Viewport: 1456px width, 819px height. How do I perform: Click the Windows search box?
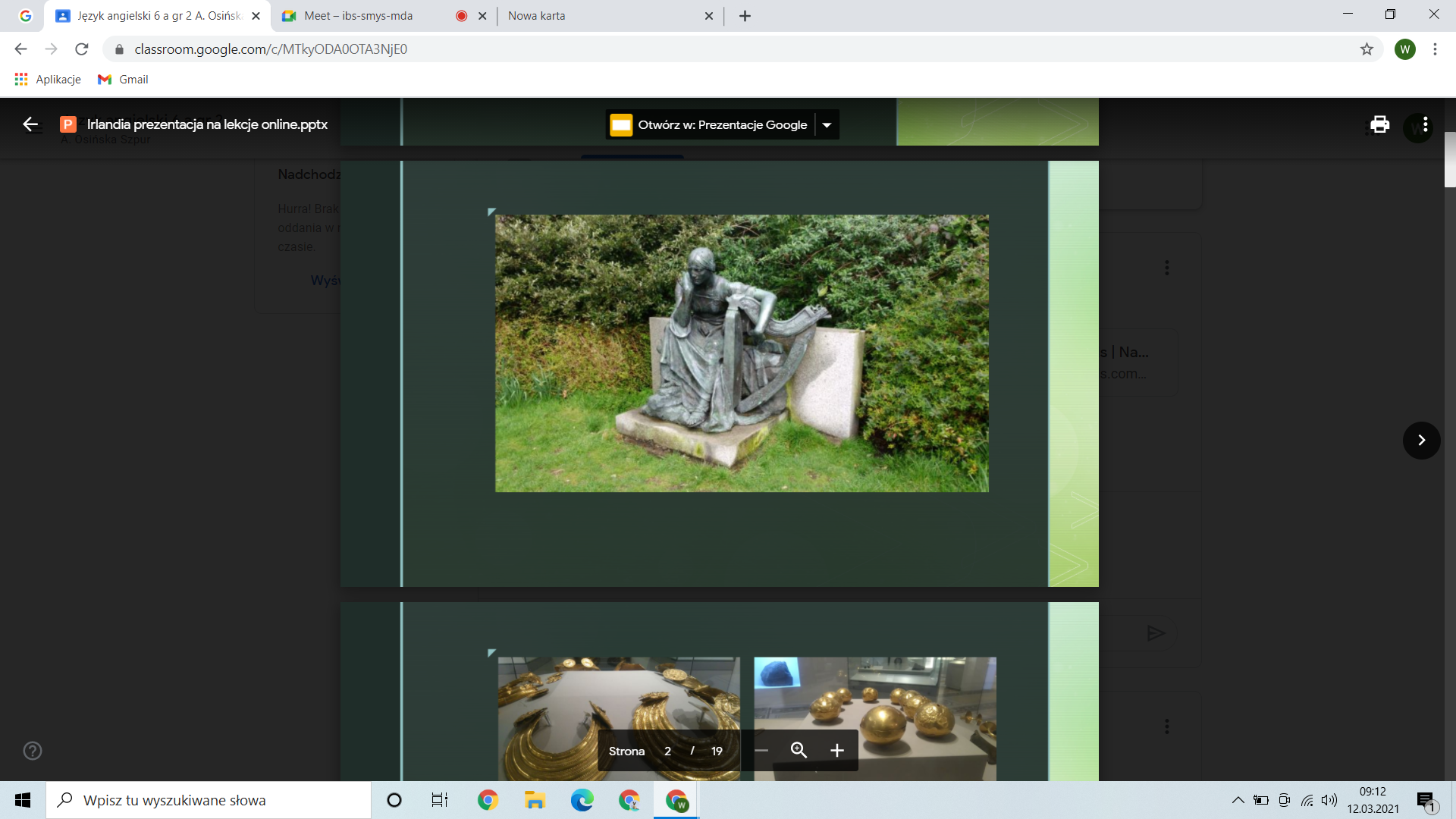(209, 800)
